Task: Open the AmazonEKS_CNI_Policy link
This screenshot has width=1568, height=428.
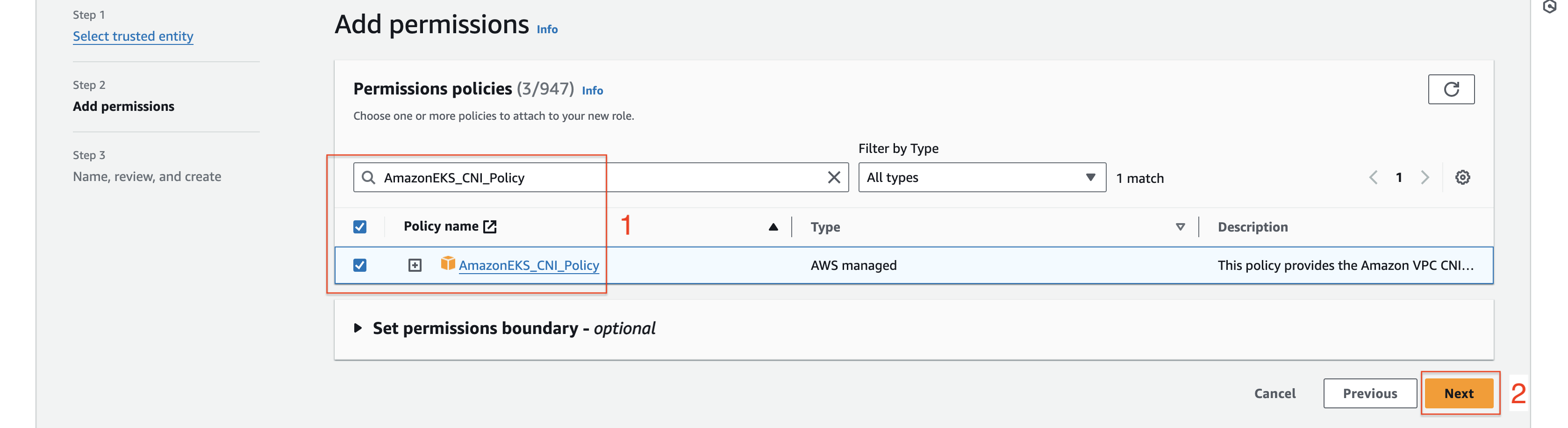Action: click(x=528, y=265)
